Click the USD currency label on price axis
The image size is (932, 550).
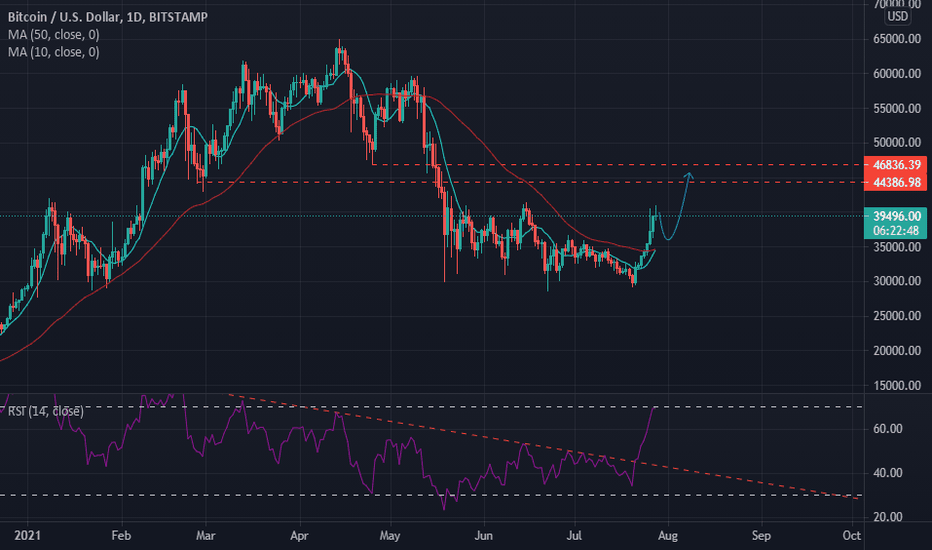(x=898, y=17)
